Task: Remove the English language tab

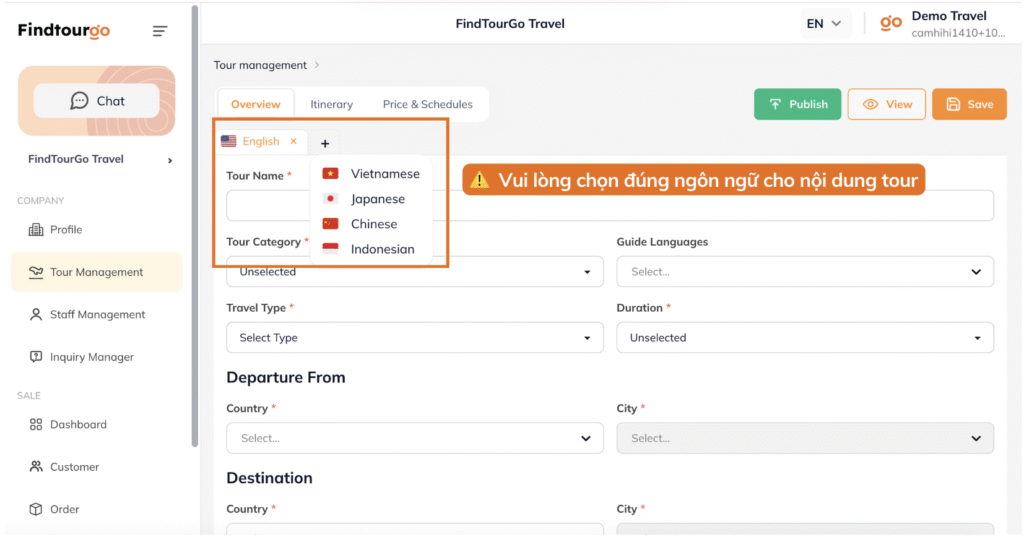Action: point(293,141)
